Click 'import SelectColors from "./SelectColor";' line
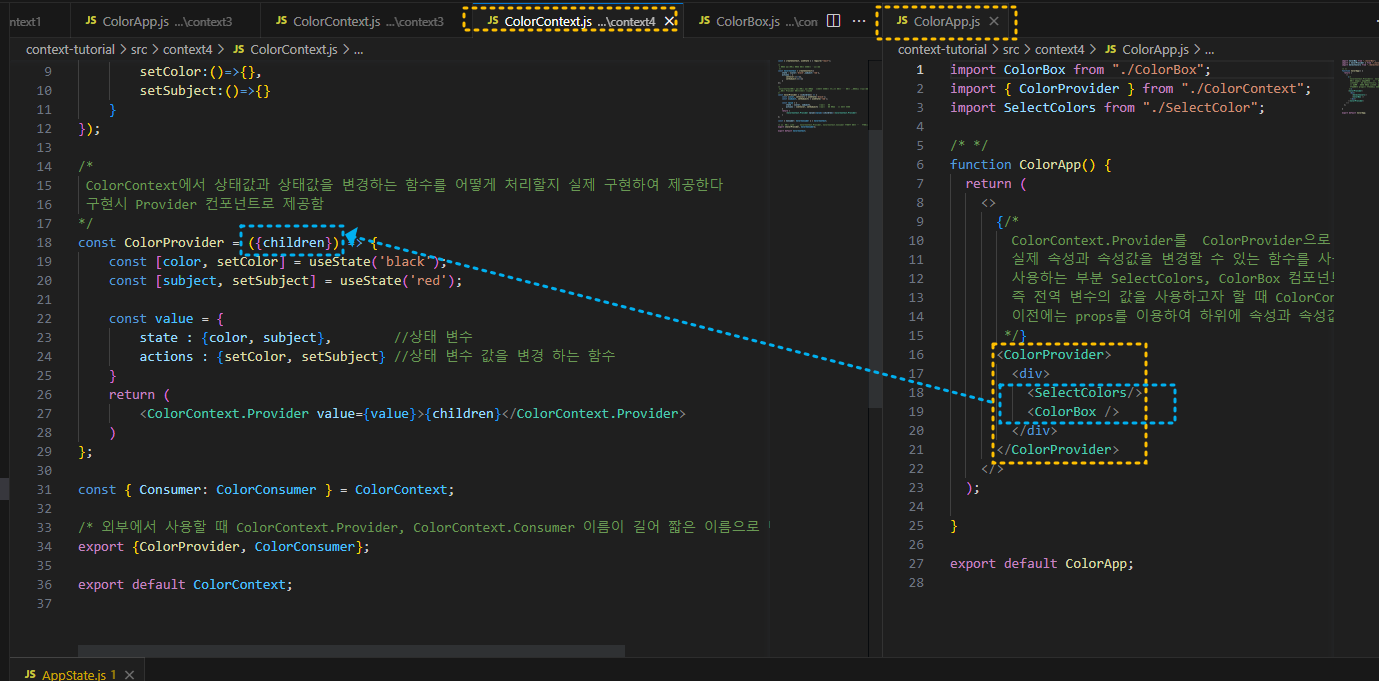Viewport: 1379px width, 681px height. coord(1108,107)
